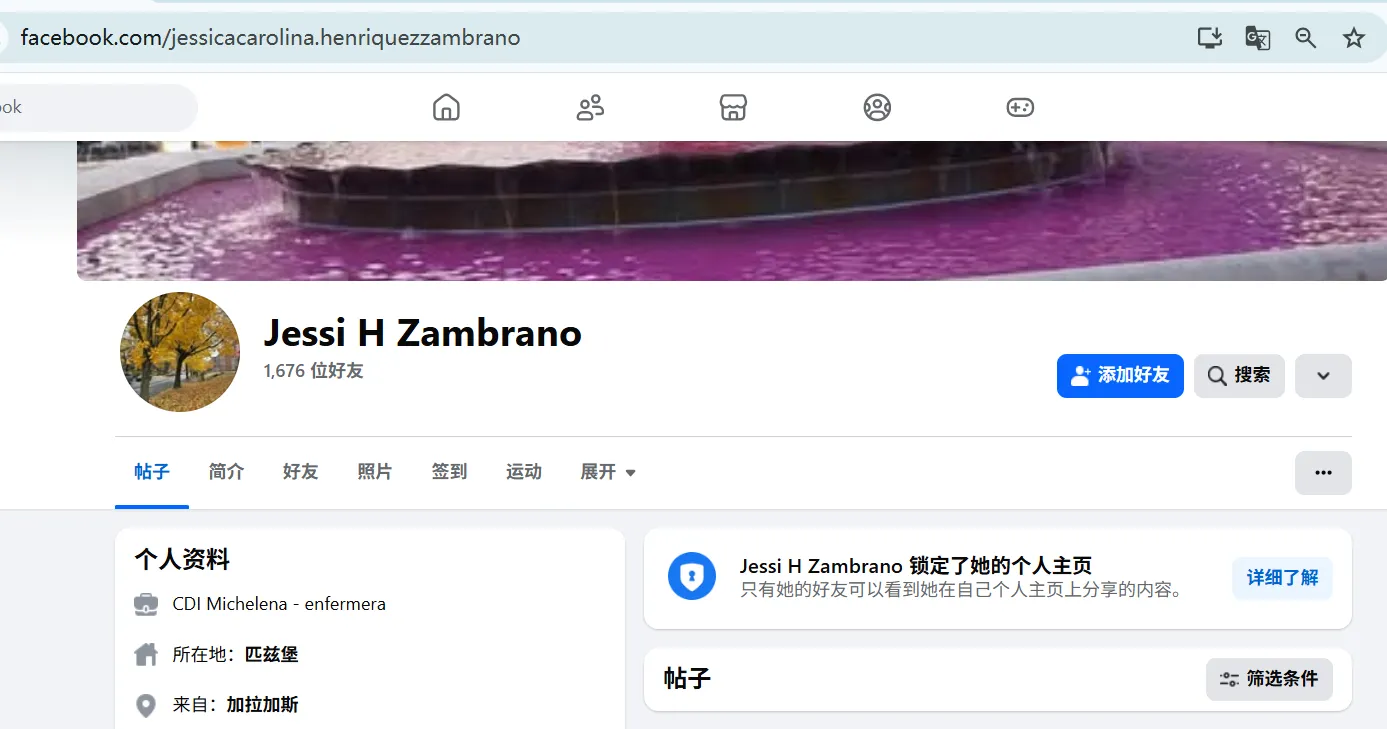
Task: Click the install app icon in address bar
Action: 1210,38
